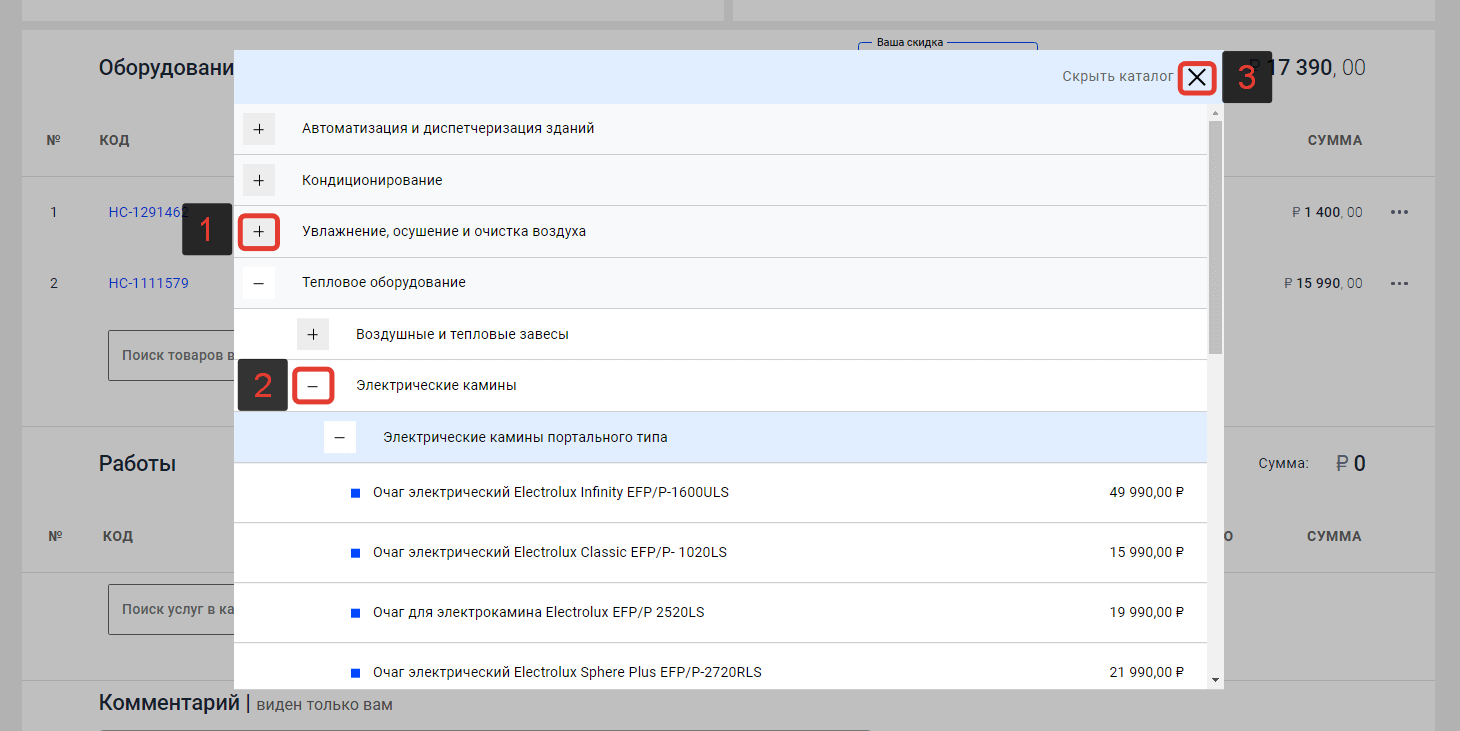Screen dimensions: 1460x731
Task: Choose product Electrolux Sphere Plus EFP/P-2720RLS
Action: [x=567, y=672]
